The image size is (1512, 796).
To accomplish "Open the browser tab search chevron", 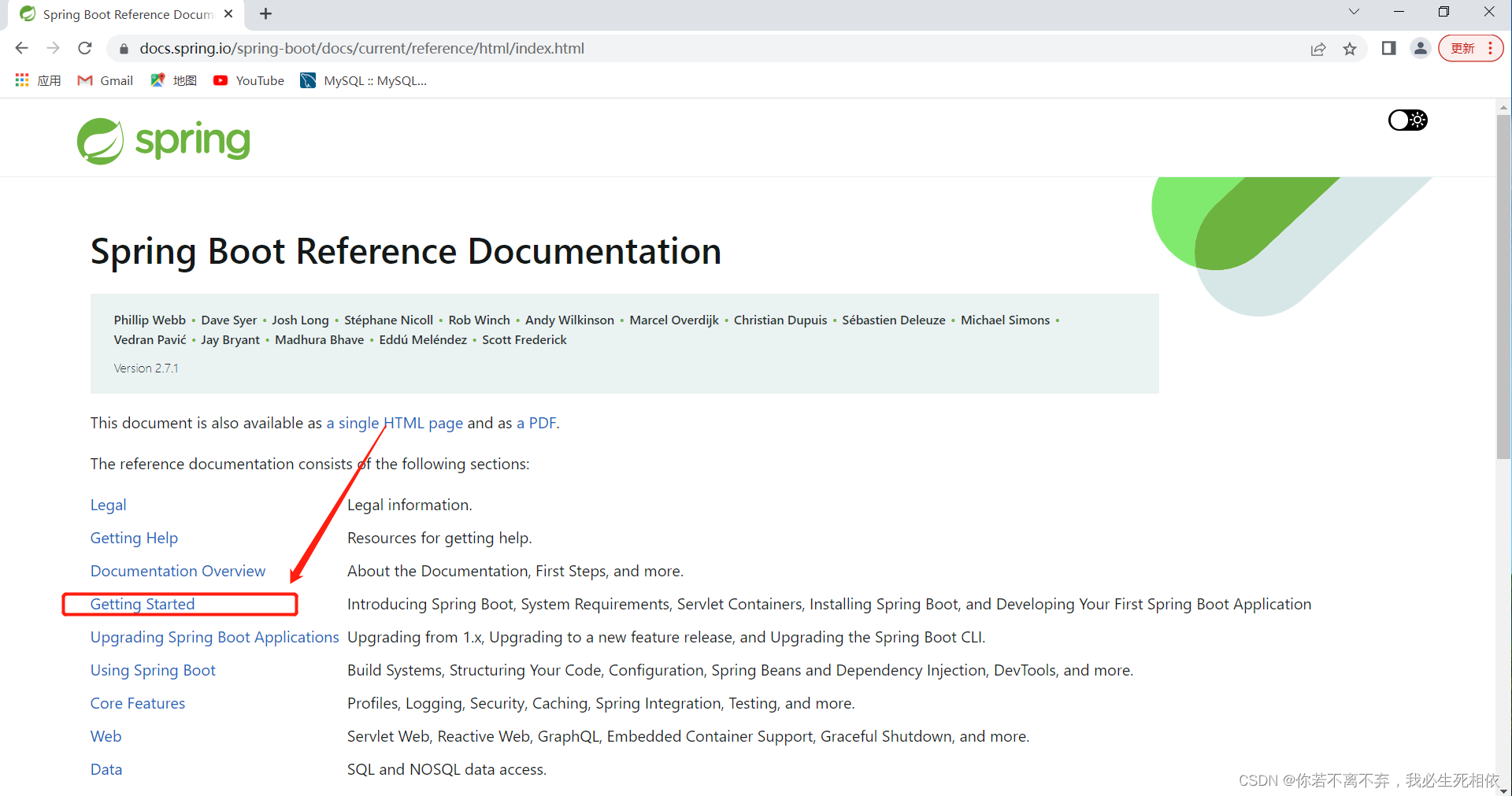I will click(x=1354, y=12).
